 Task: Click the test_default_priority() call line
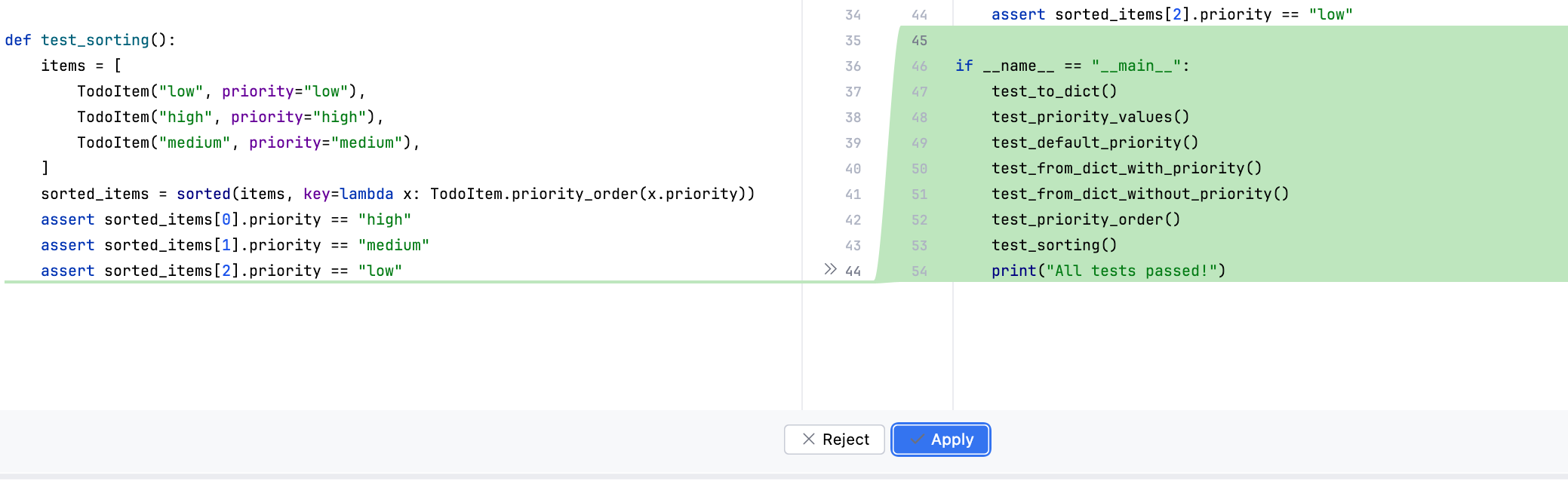pos(1094,142)
